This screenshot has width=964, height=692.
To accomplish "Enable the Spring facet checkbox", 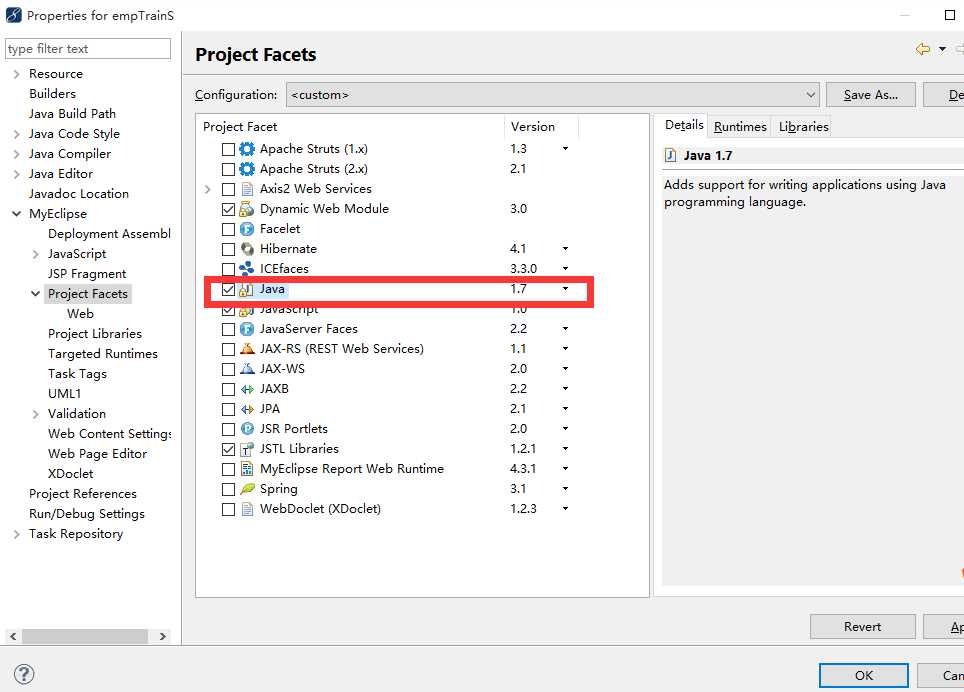I will [229, 489].
